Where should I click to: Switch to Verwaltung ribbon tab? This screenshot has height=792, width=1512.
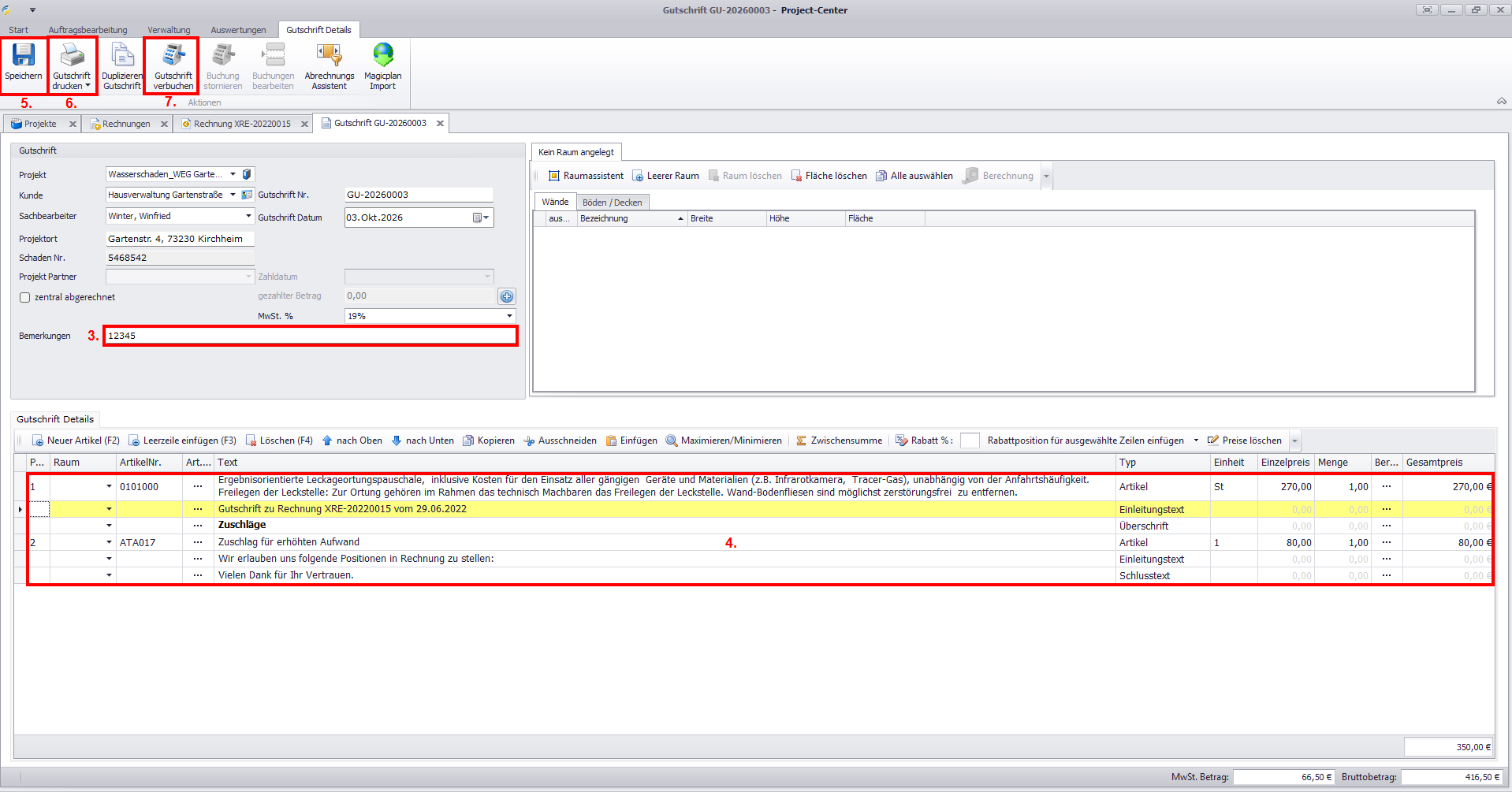pos(169,30)
